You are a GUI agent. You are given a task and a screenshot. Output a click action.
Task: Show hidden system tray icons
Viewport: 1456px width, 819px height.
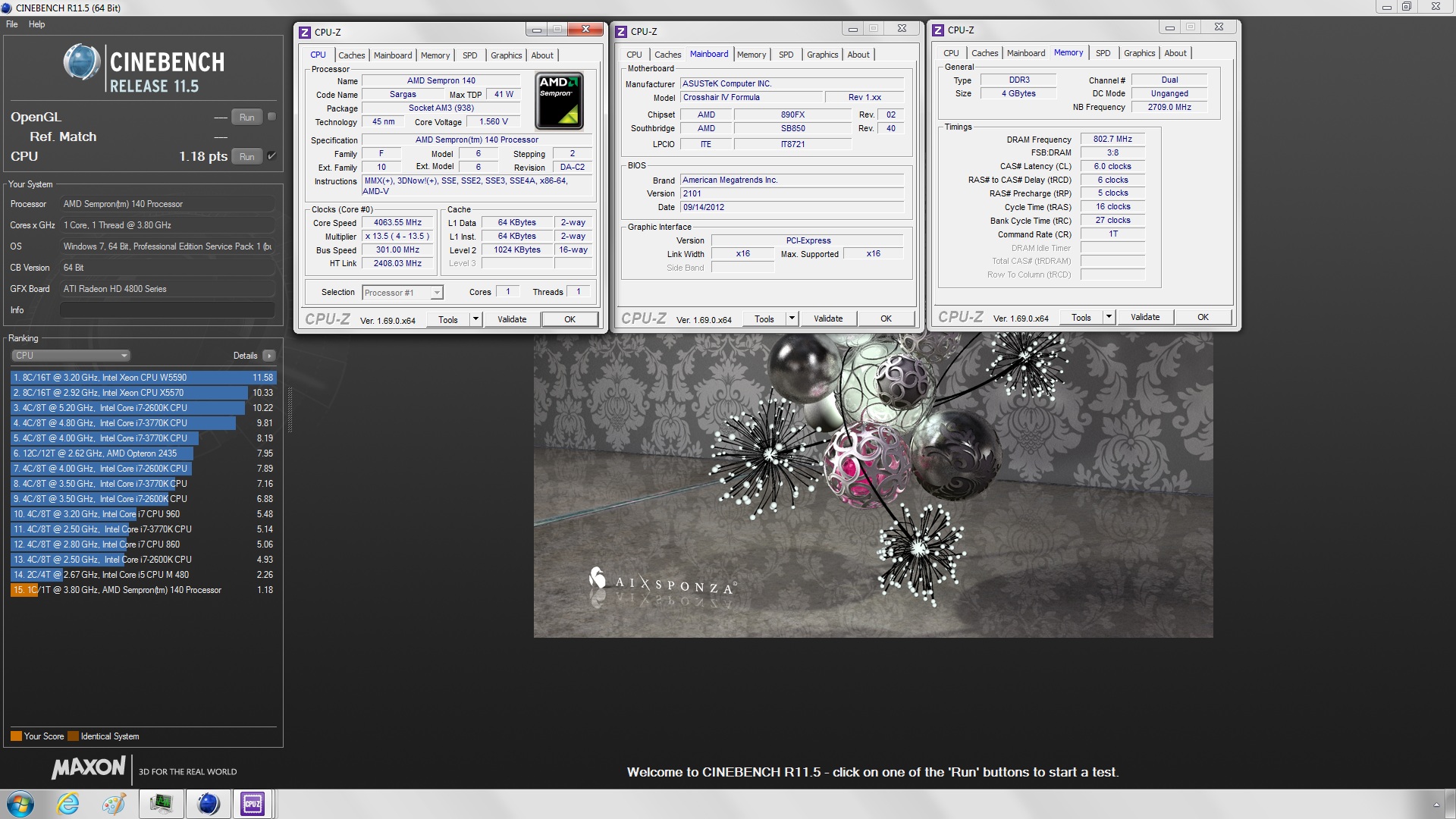(1436, 805)
